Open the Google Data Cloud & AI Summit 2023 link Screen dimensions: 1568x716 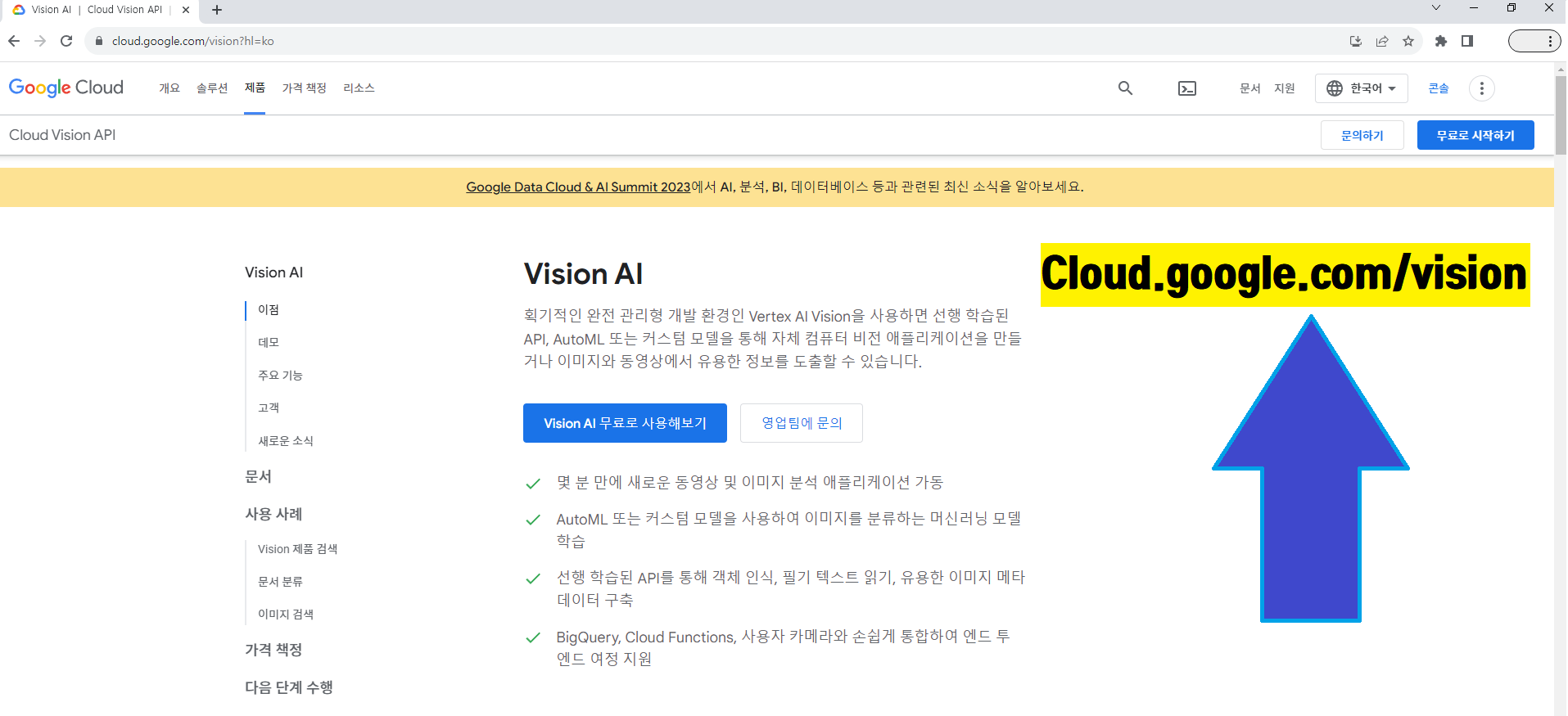click(578, 187)
